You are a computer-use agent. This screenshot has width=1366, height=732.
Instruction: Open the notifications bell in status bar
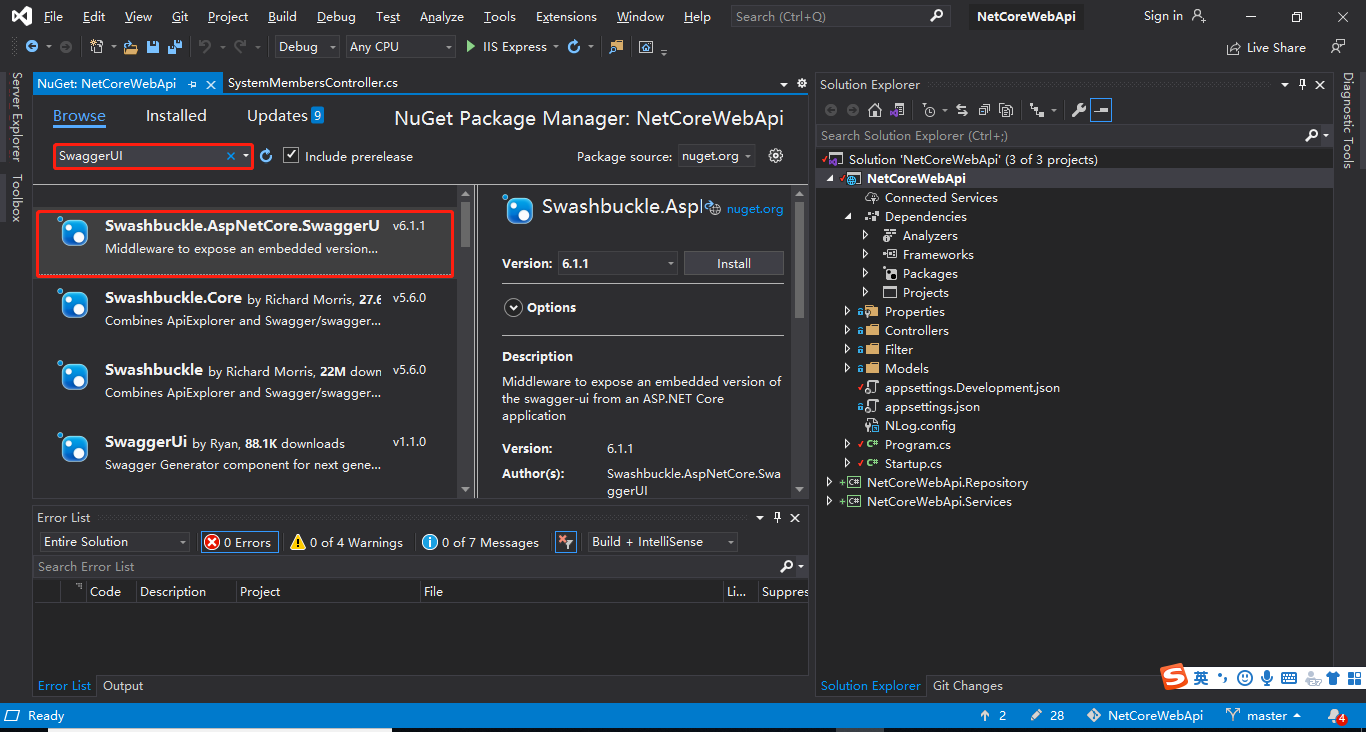(1336, 716)
